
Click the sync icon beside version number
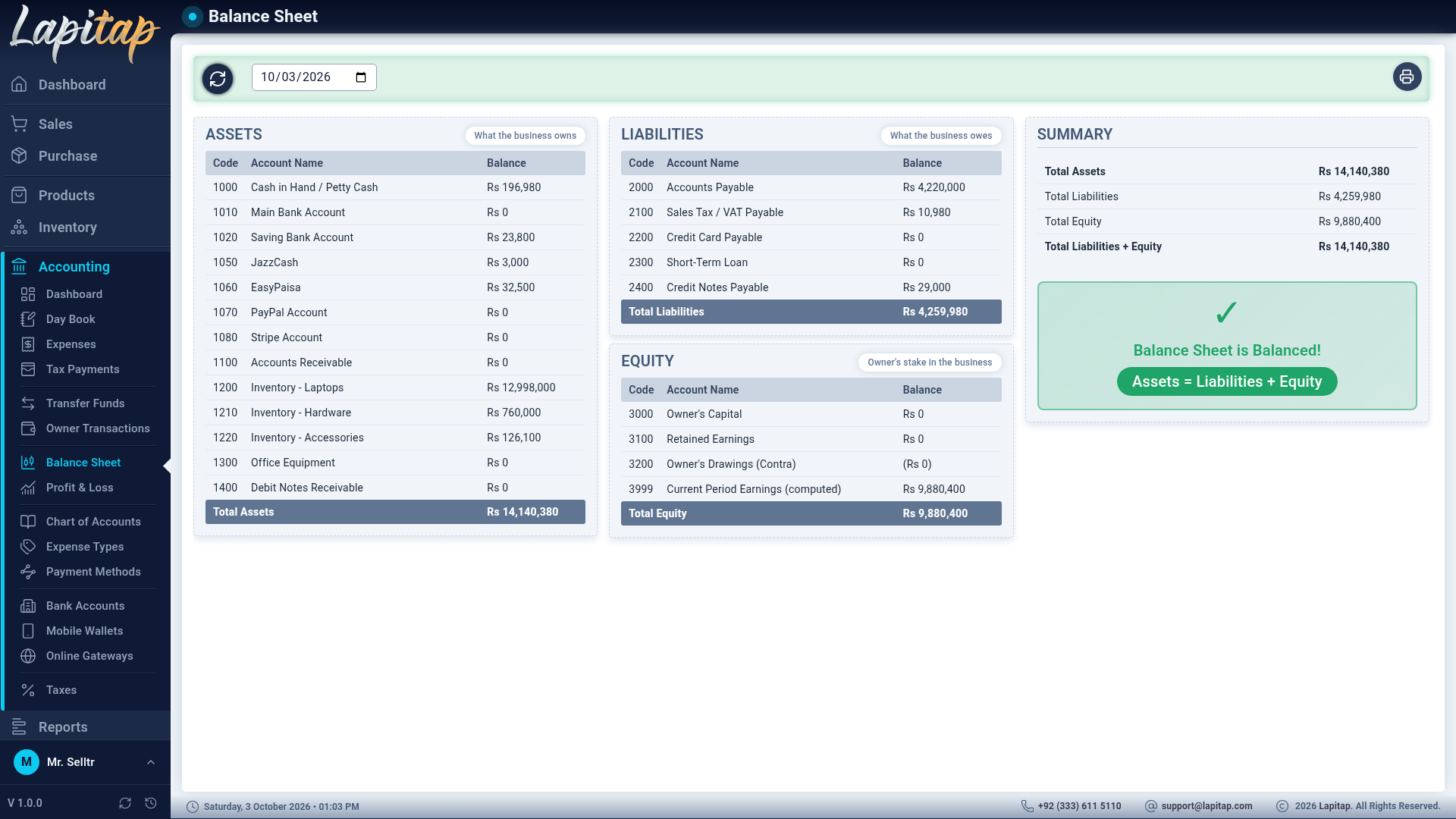tap(125, 803)
